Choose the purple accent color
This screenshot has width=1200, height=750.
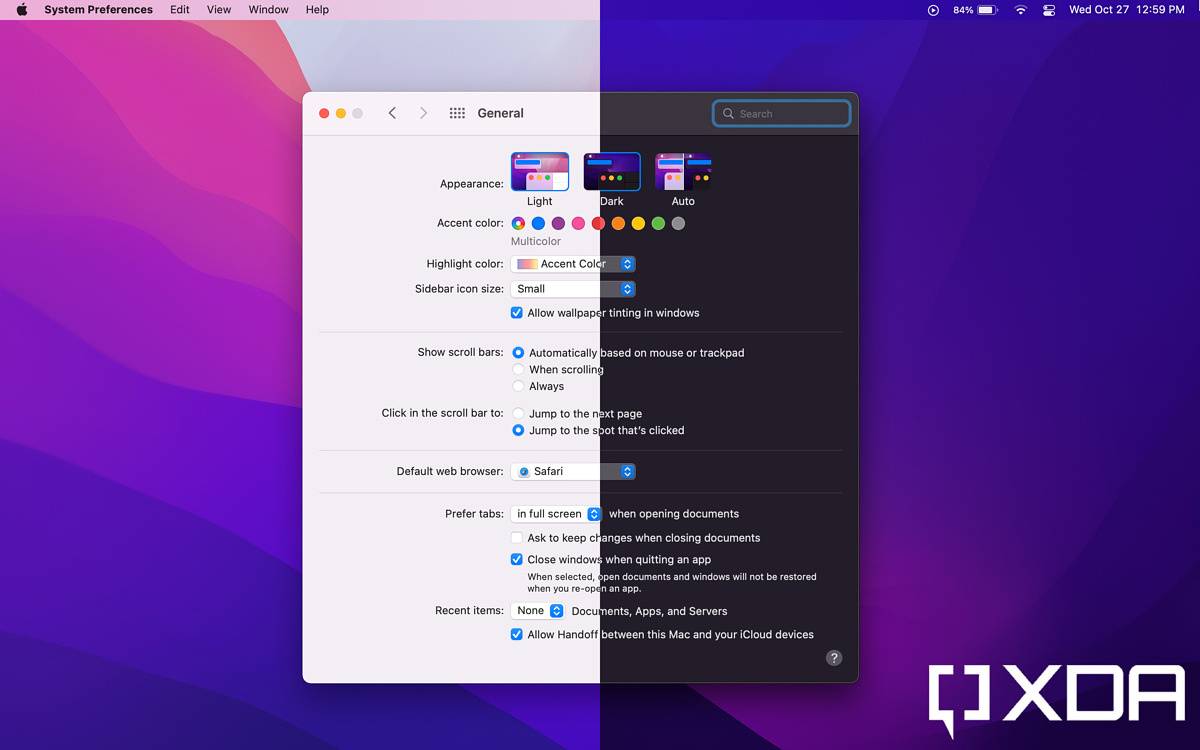(x=558, y=224)
